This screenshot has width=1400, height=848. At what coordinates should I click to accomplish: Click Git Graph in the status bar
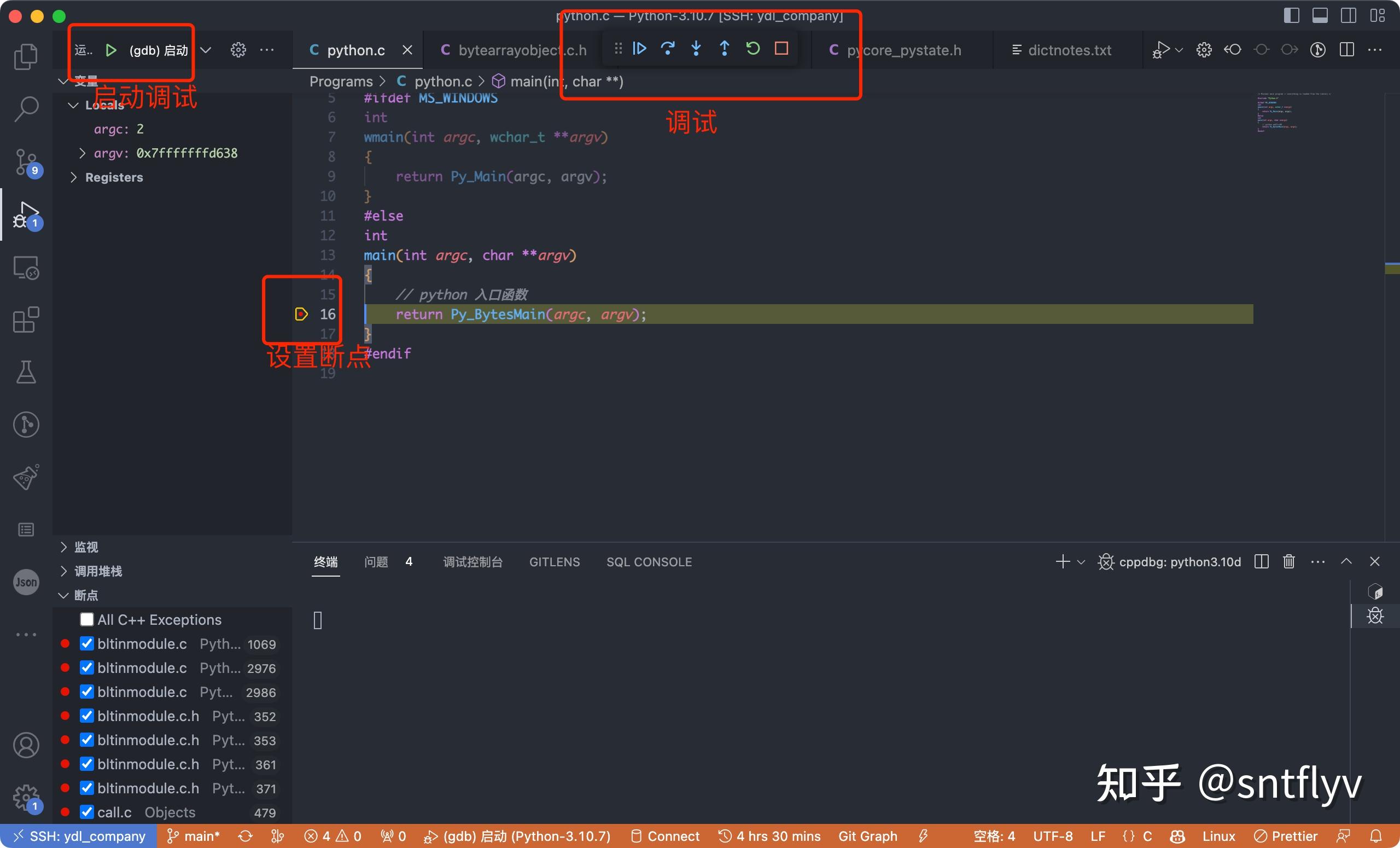click(867, 835)
